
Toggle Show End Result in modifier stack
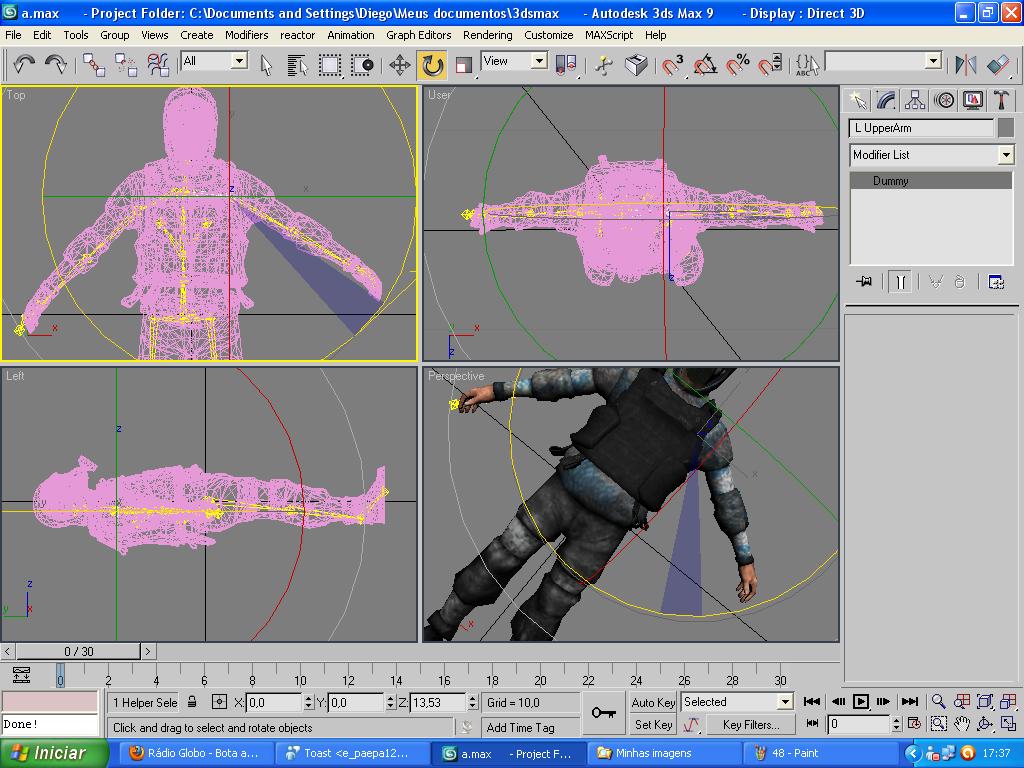coord(900,282)
